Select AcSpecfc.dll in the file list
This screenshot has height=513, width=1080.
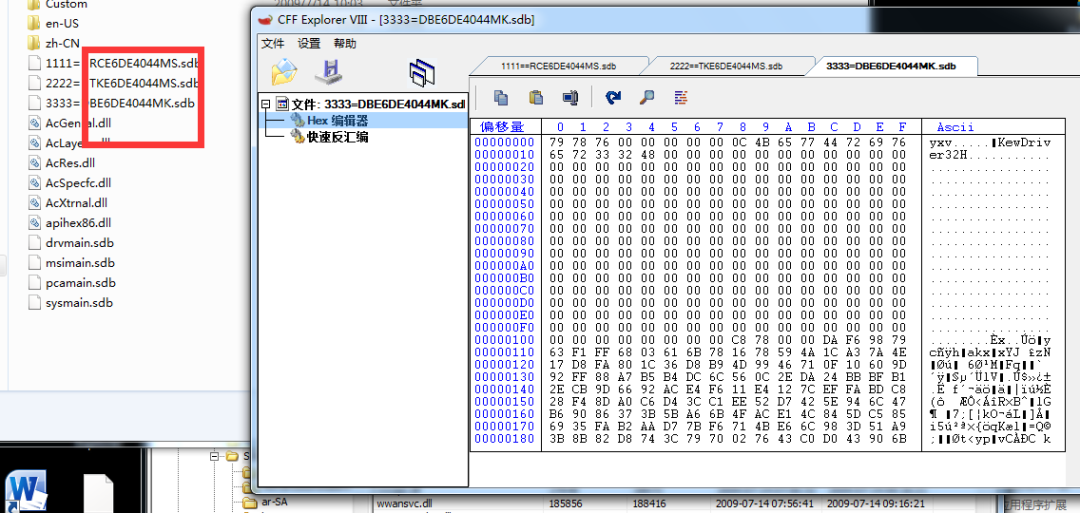[78, 183]
